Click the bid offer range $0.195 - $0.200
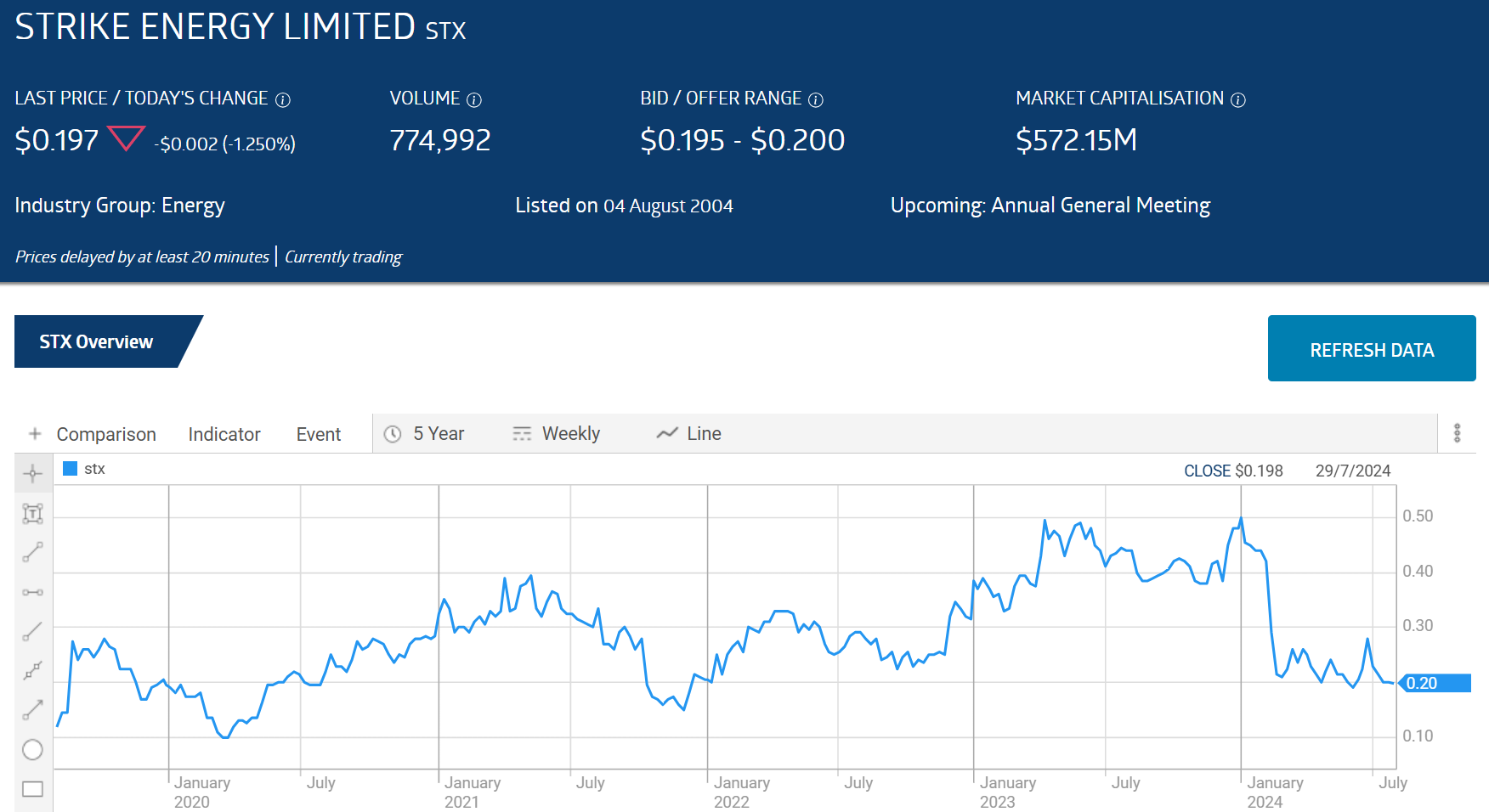Image resolution: width=1489 pixels, height=812 pixels. coord(743,140)
